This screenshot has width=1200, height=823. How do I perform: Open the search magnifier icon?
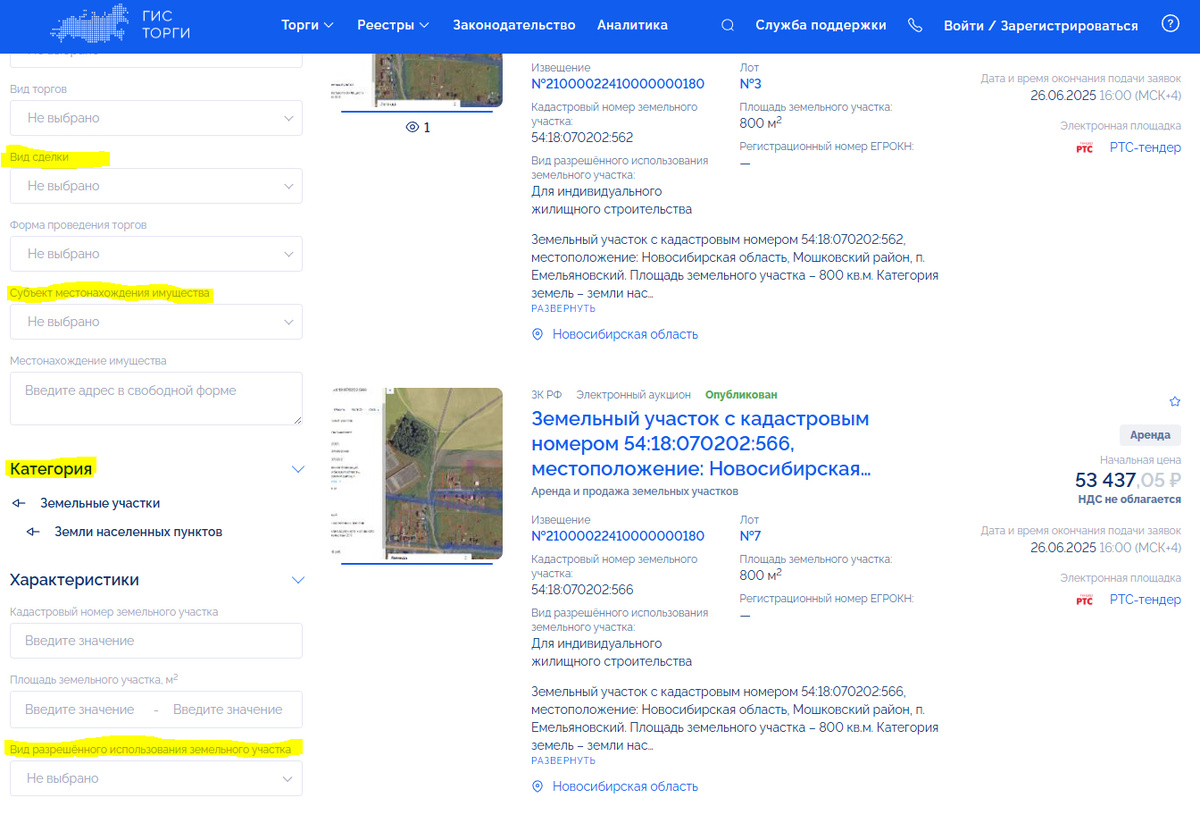(x=727, y=25)
